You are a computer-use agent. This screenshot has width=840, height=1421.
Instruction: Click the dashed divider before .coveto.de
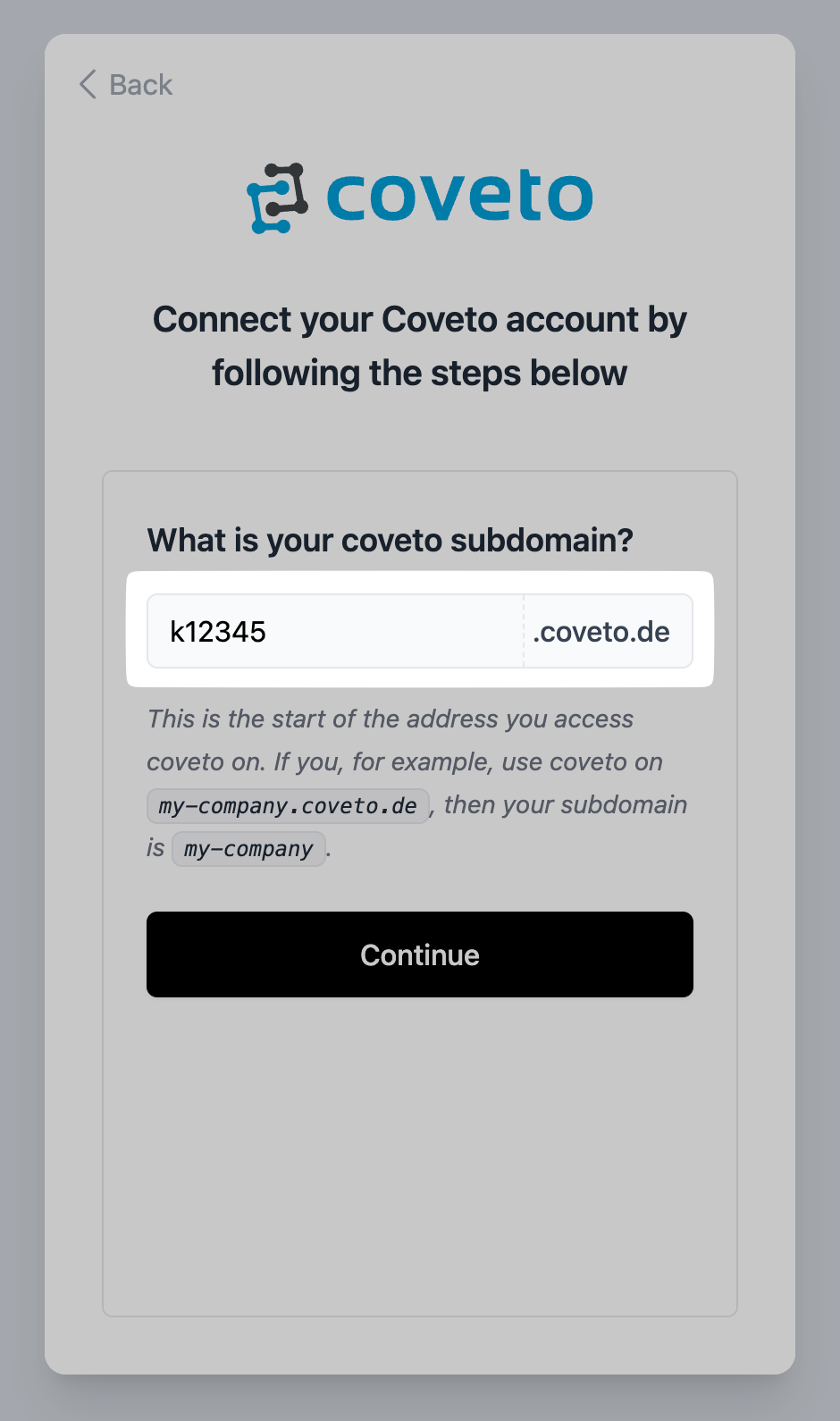(524, 632)
